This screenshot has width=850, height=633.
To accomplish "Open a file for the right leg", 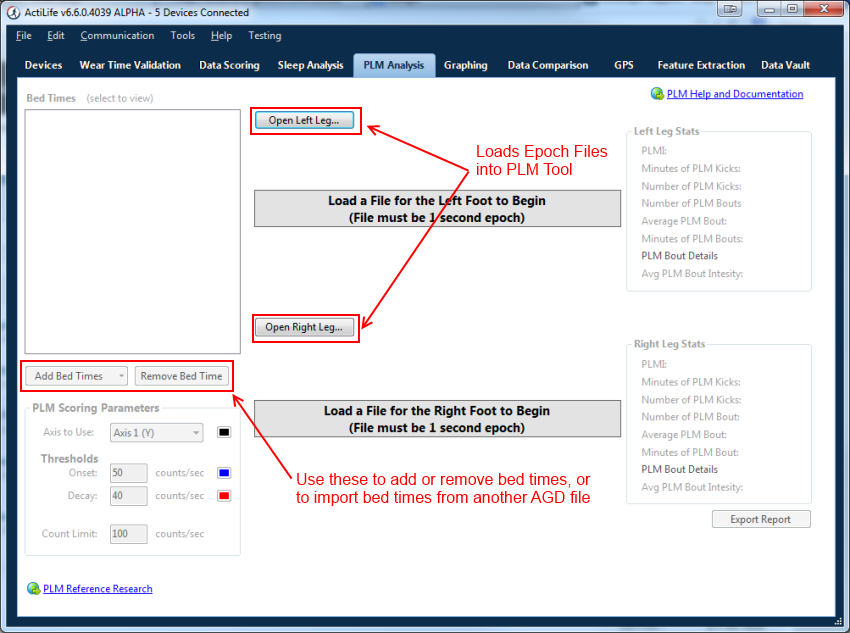I will (x=305, y=327).
